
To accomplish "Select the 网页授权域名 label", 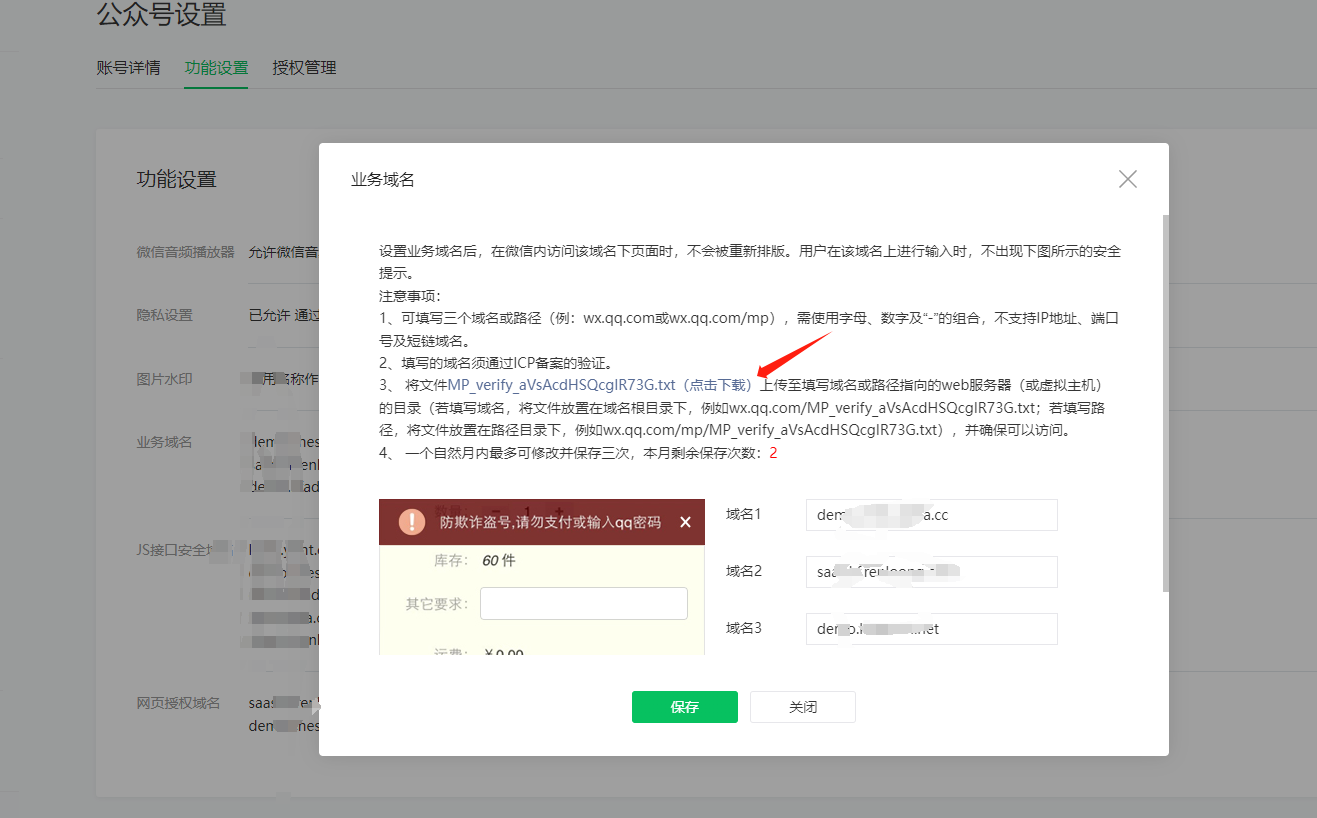I will click(178, 703).
